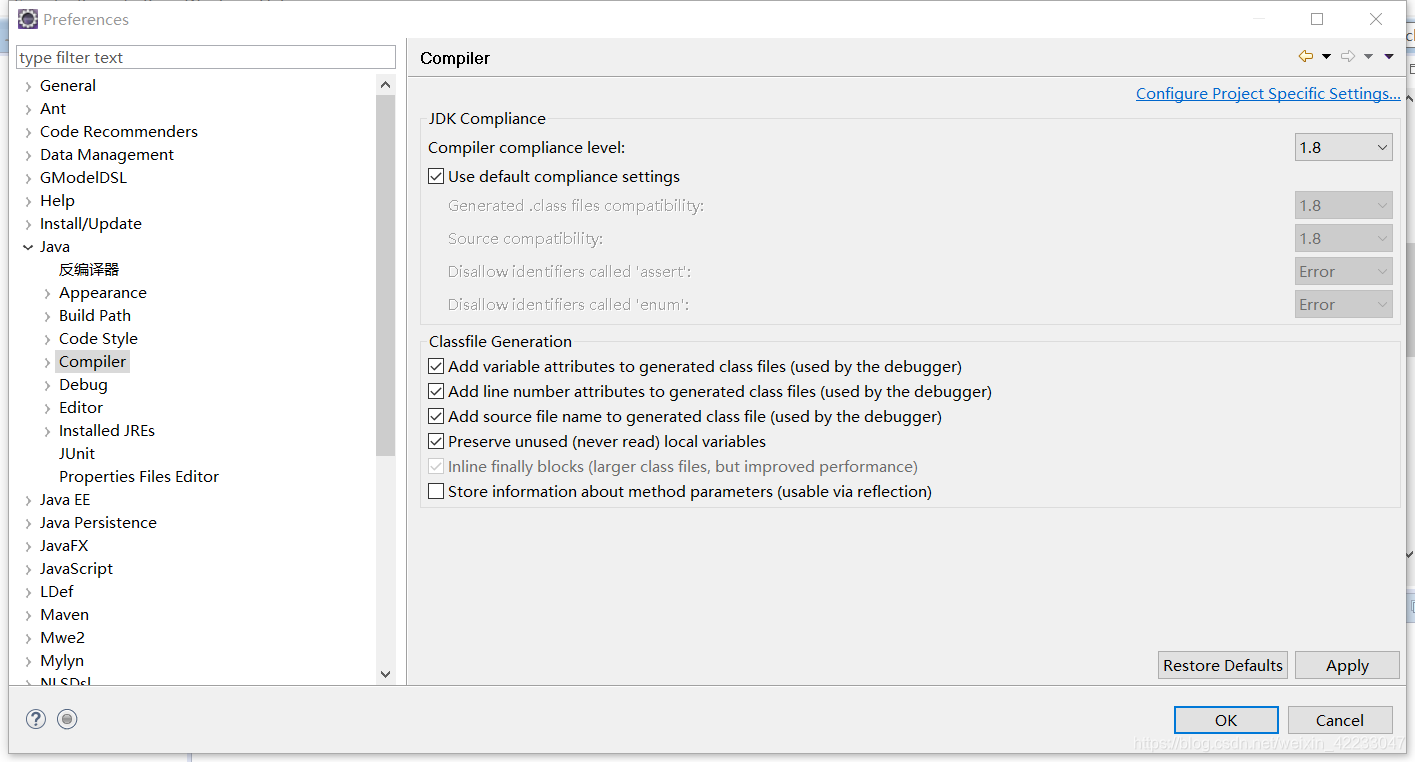Uncheck Use default compliance settings
Image resolution: width=1415 pixels, height=762 pixels.
[x=436, y=176]
